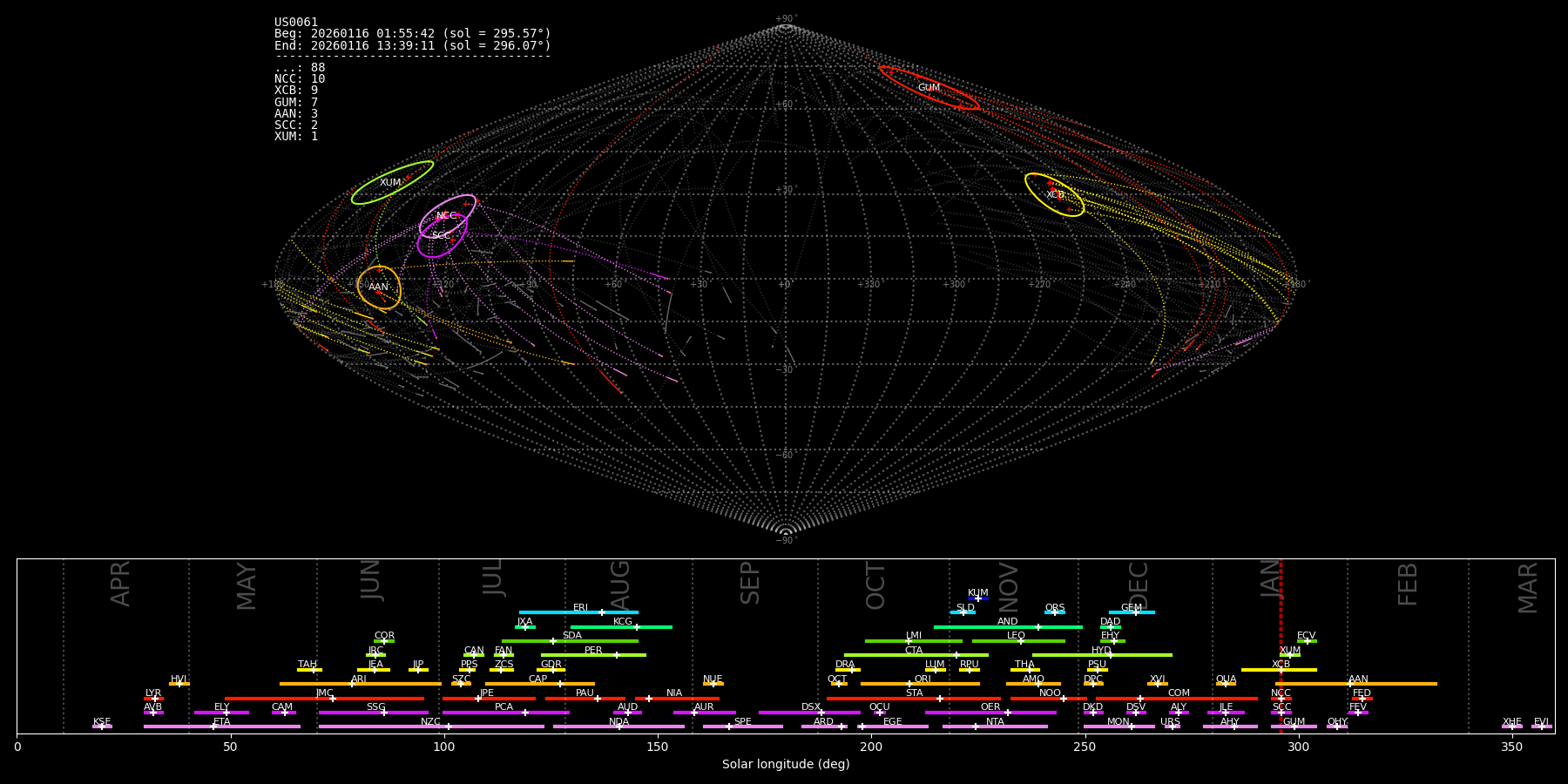Click the KUM shower label in the timeline
The height and width of the screenshot is (784, 1568).
[978, 593]
